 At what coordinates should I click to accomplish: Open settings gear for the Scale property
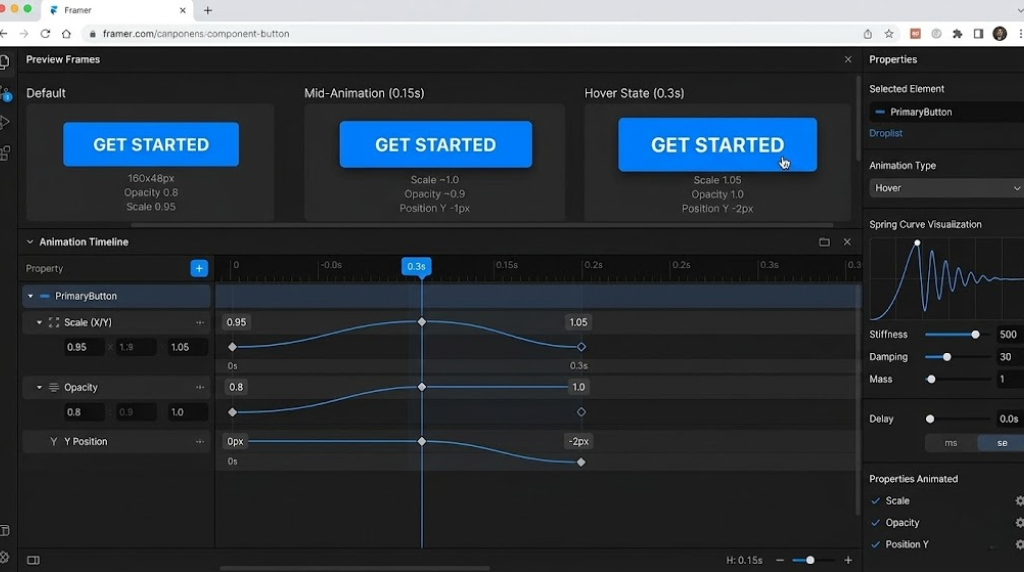1019,501
